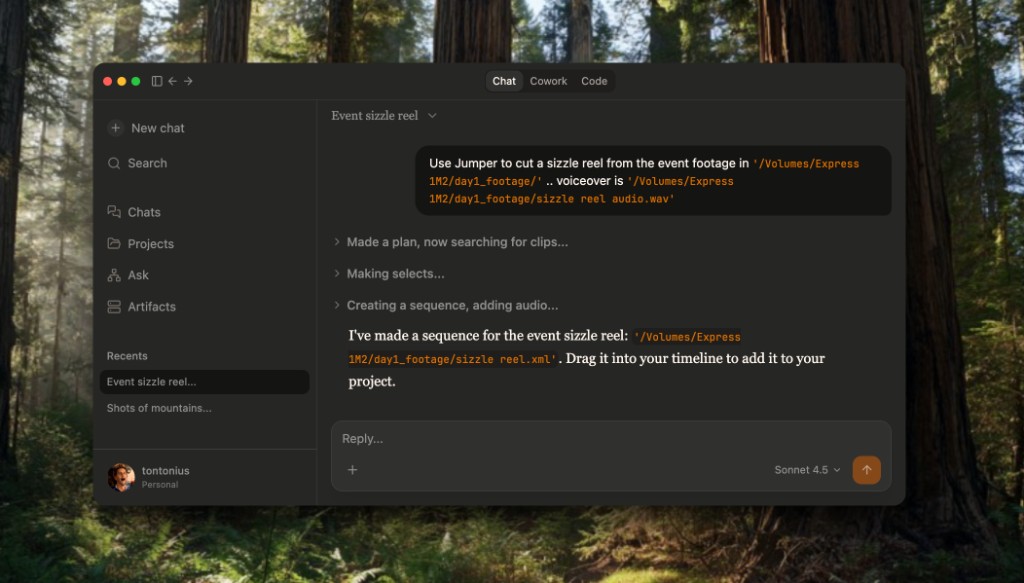Open the Sonnet 4.5 model selector

click(x=807, y=470)
